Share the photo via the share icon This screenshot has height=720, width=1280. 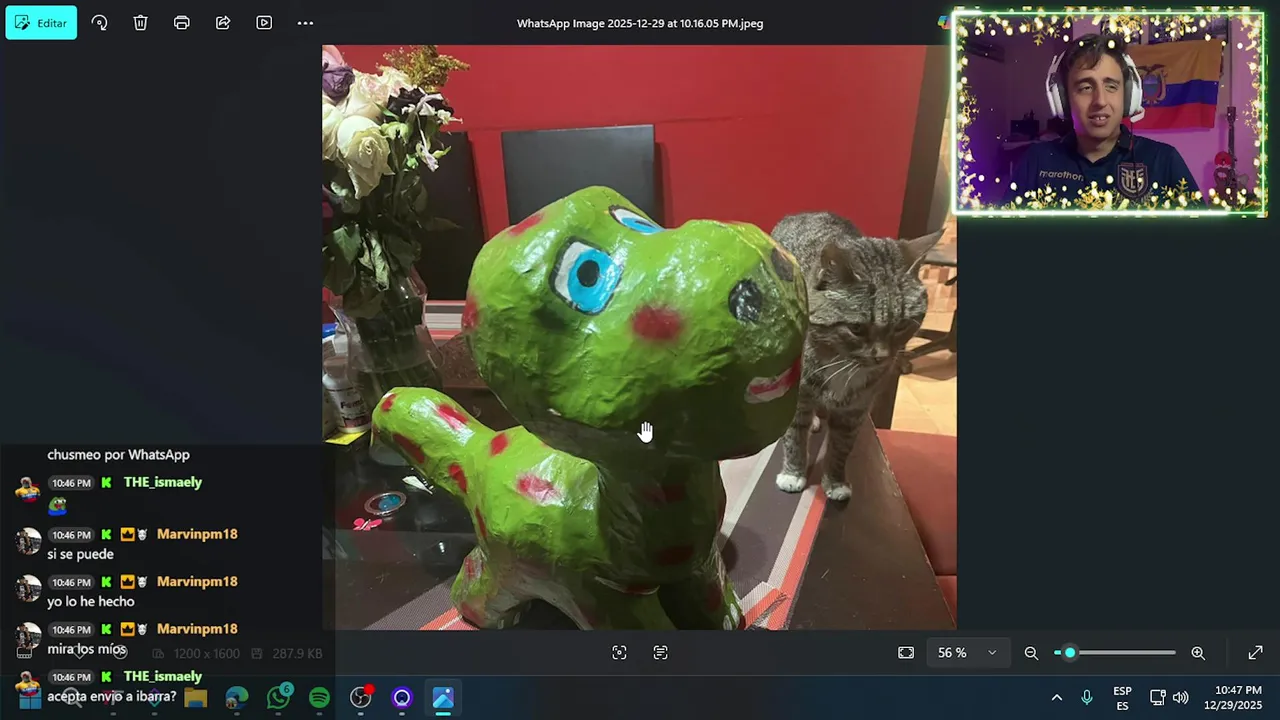(223, 23)
